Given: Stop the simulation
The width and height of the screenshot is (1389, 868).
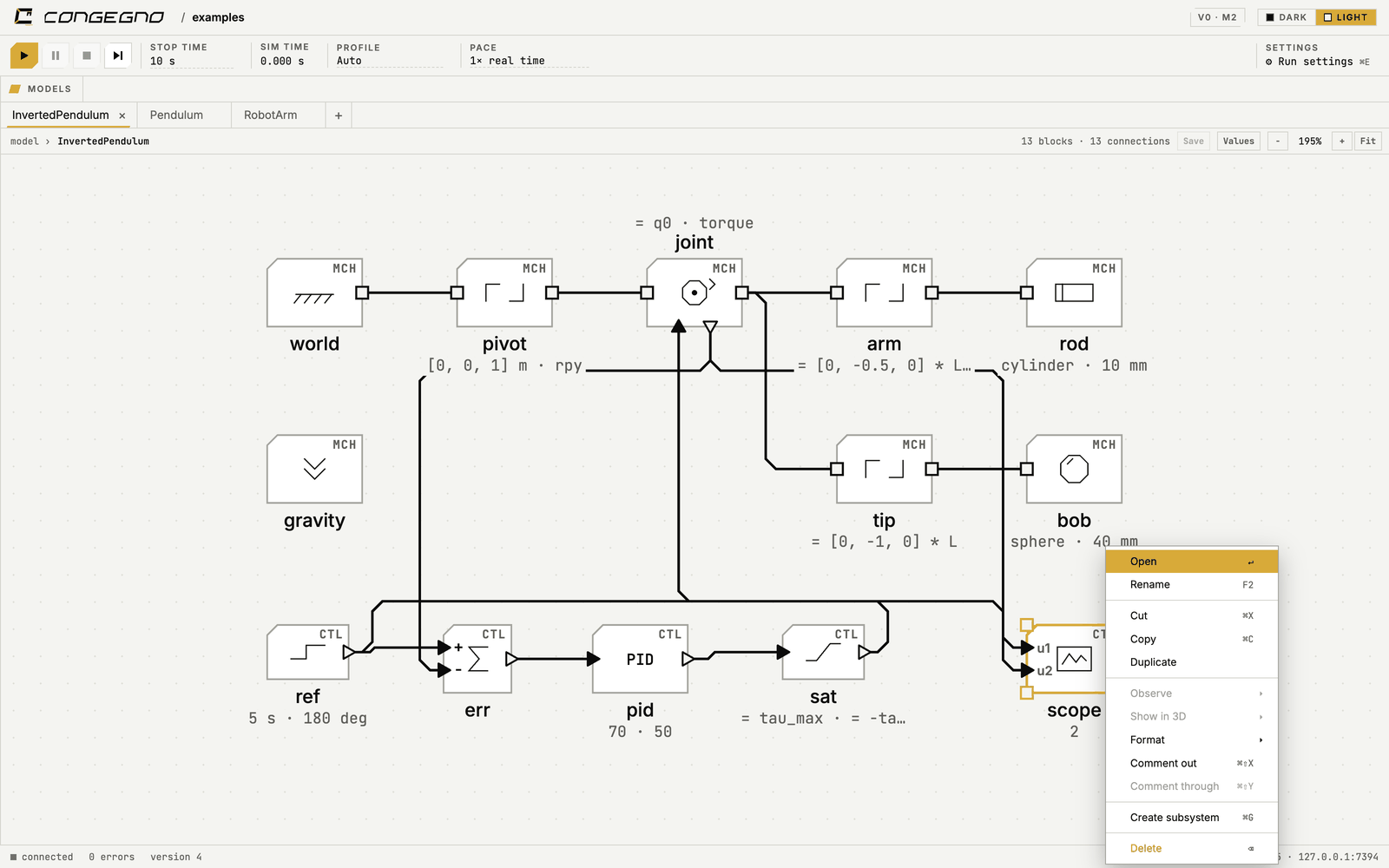Looking at the screenshot, I should [87, 56].
